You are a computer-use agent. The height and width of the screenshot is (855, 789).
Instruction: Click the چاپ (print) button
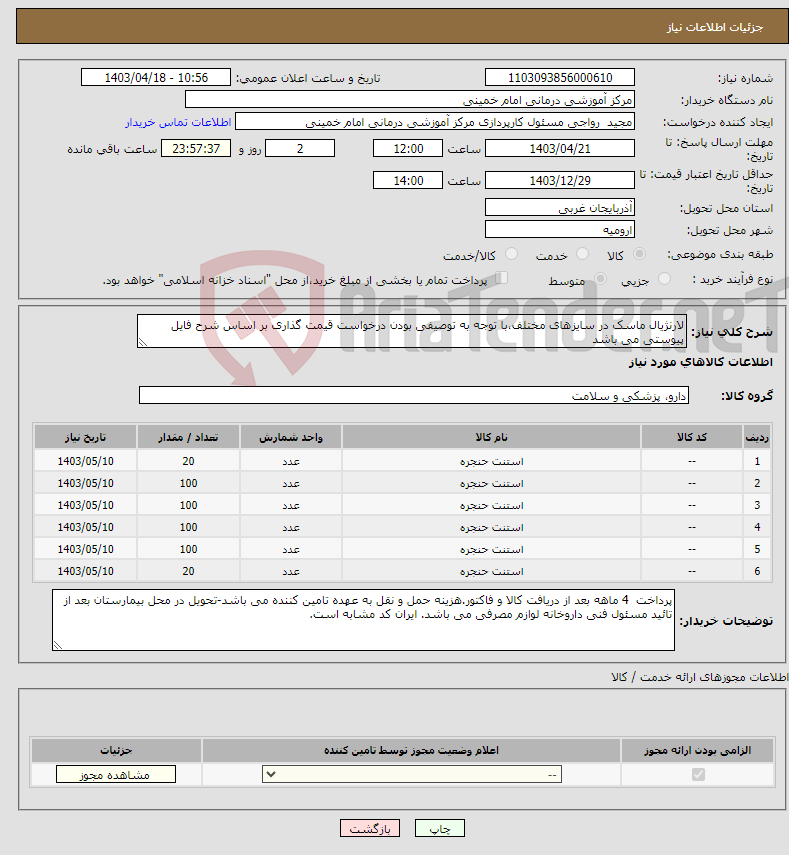click(439, 828)
